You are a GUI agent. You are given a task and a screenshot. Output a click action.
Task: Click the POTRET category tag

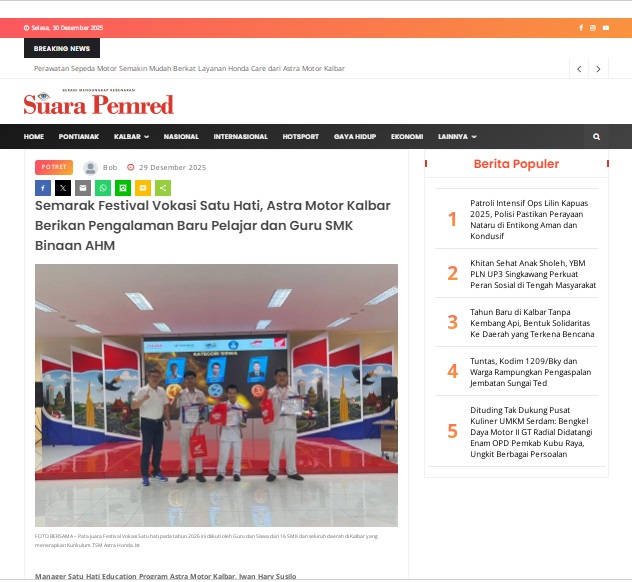54,168
